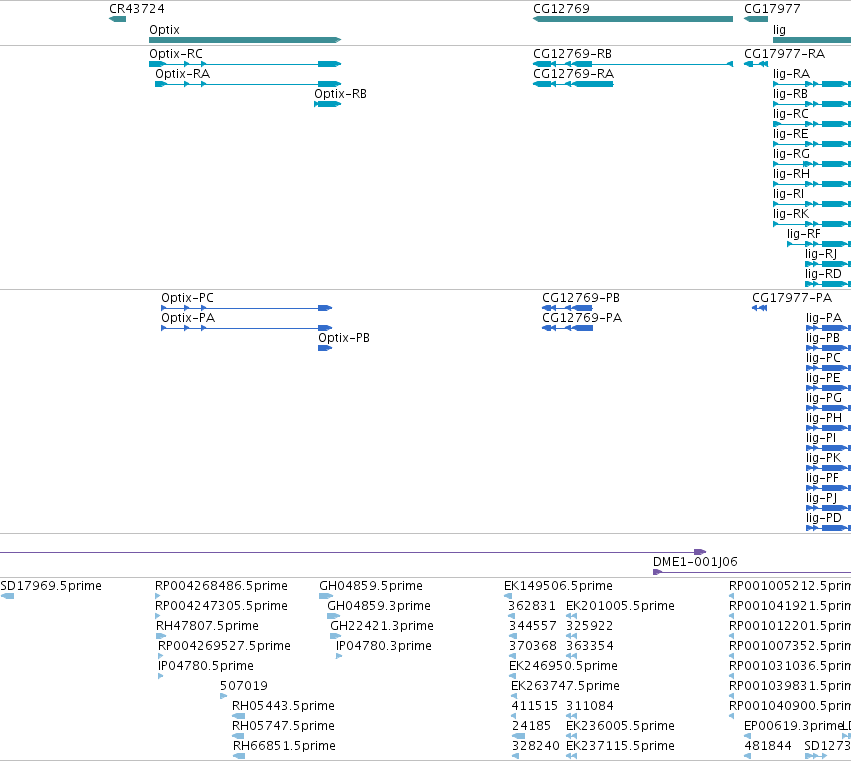Image resolution: width=851 pixels, height=761 pixels.
Task: Click the lig-PA protein label
Action: (x=824, y=318)
